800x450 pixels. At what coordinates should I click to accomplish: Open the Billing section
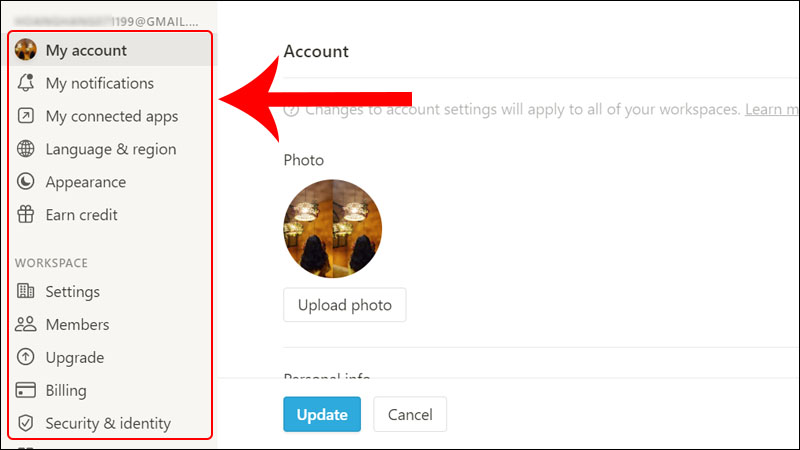click(x=66, y=391)
